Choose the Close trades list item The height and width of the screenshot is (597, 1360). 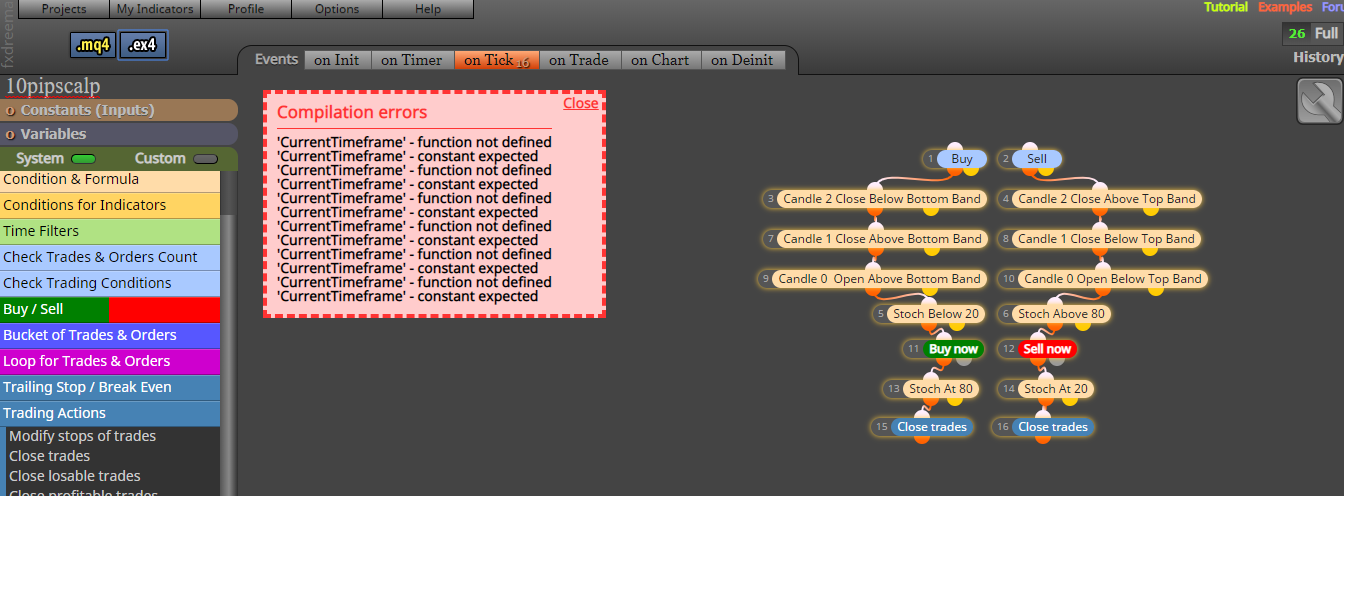pyautogui.click(x=49, y=456)
